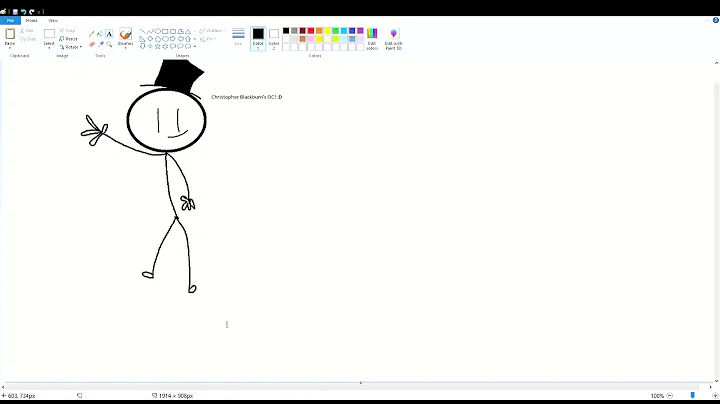Activate the Color 2 selector
Screen dimensions: 720x404
tap(274, 39)
